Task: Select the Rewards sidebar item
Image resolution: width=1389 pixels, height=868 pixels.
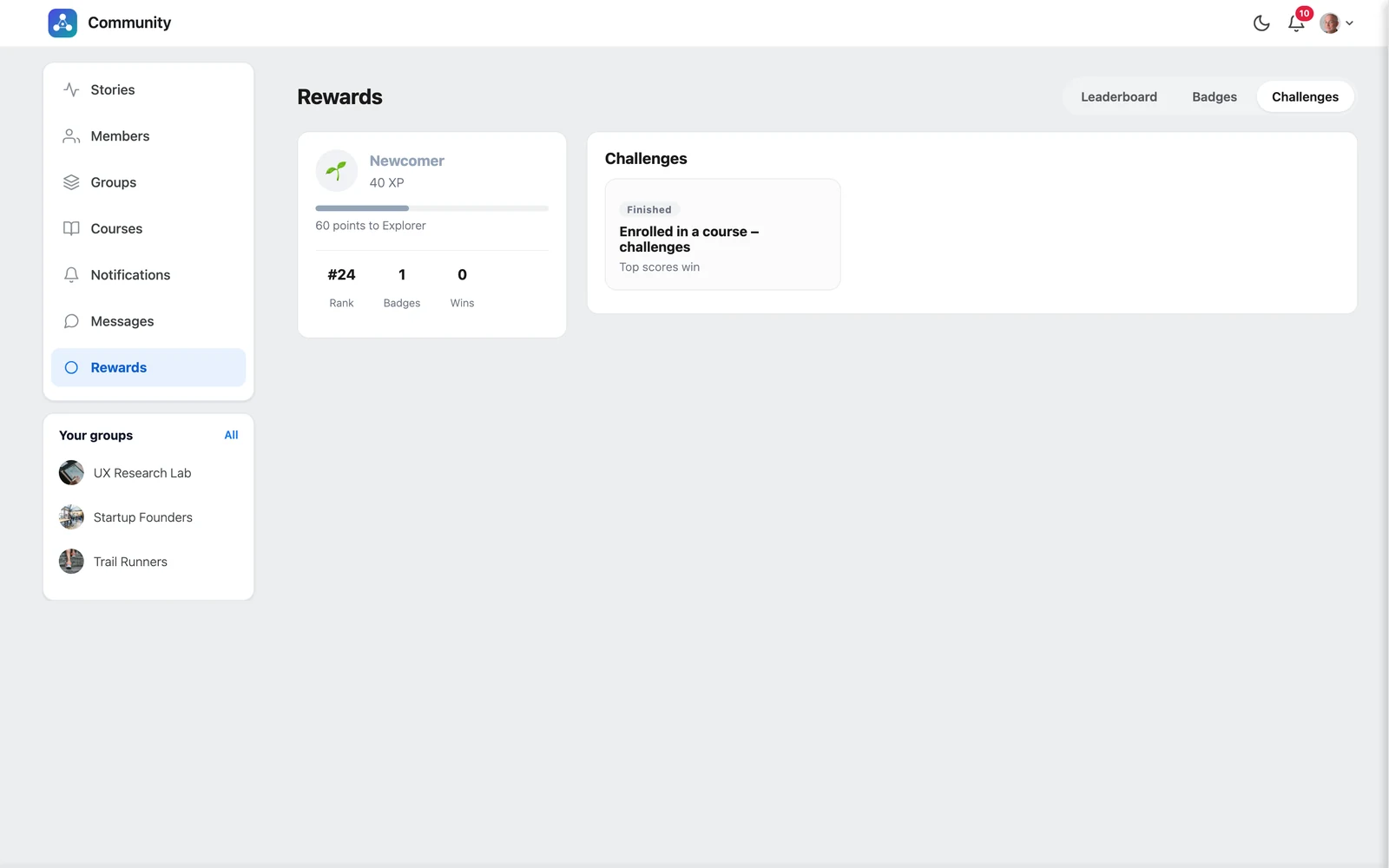Action: pos(148,367)
